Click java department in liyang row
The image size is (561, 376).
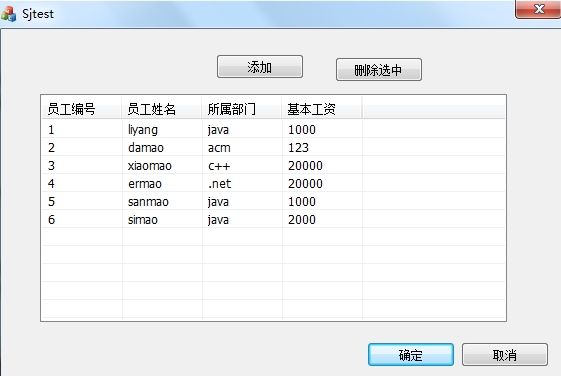click(x=243, y=129)
